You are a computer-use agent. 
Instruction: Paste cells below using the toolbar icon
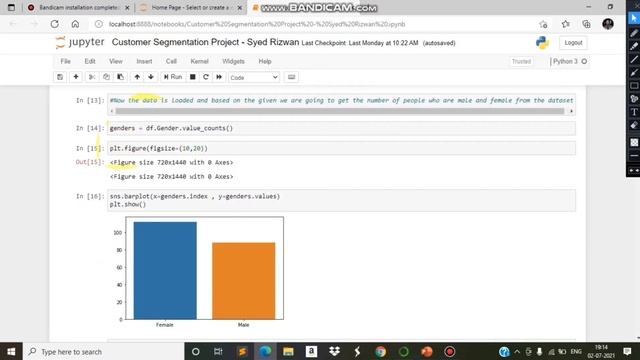120,77
